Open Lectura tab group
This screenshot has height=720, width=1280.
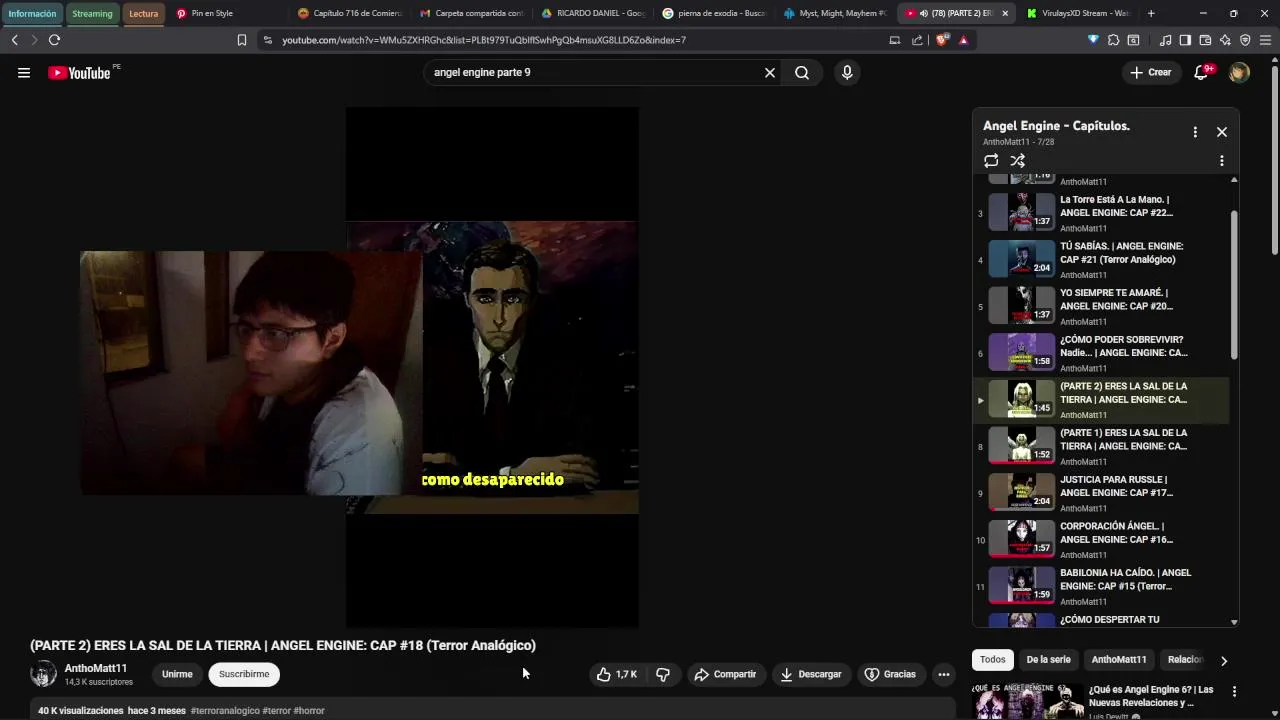click(144, 13)
